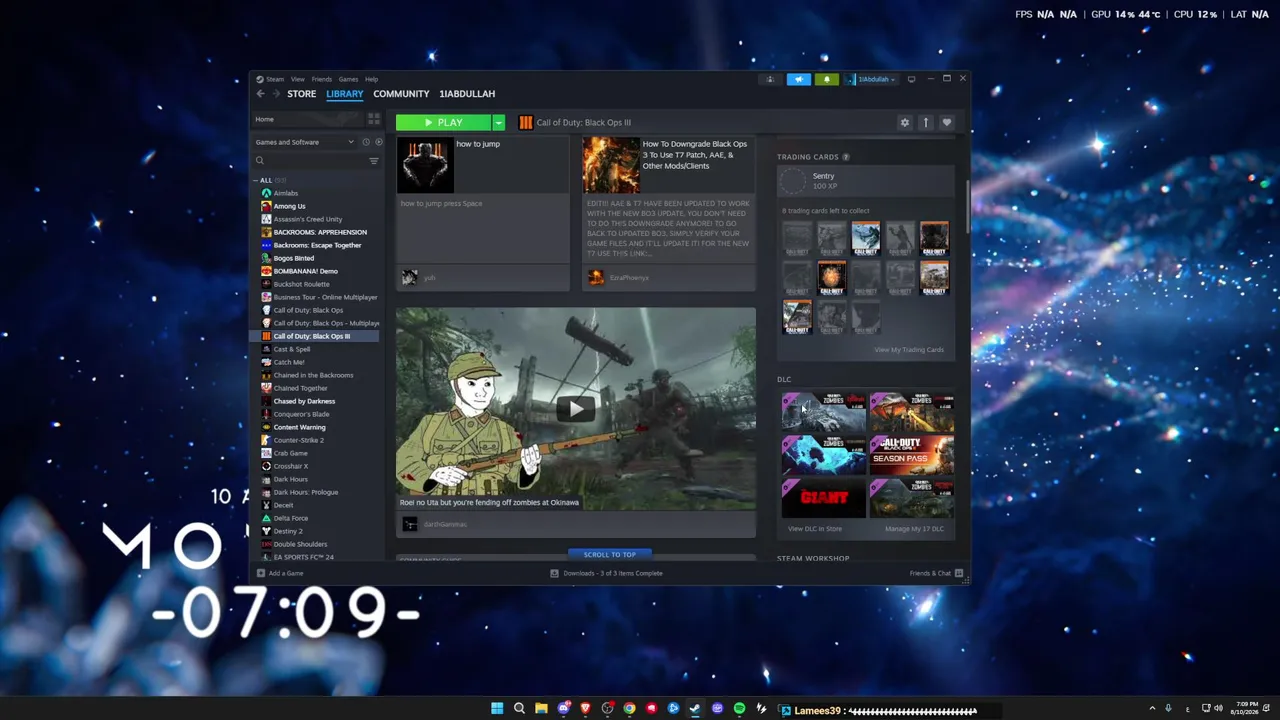Open the 1IAbdullah account dropdown
1280x720 pixels.
point(872,79)
